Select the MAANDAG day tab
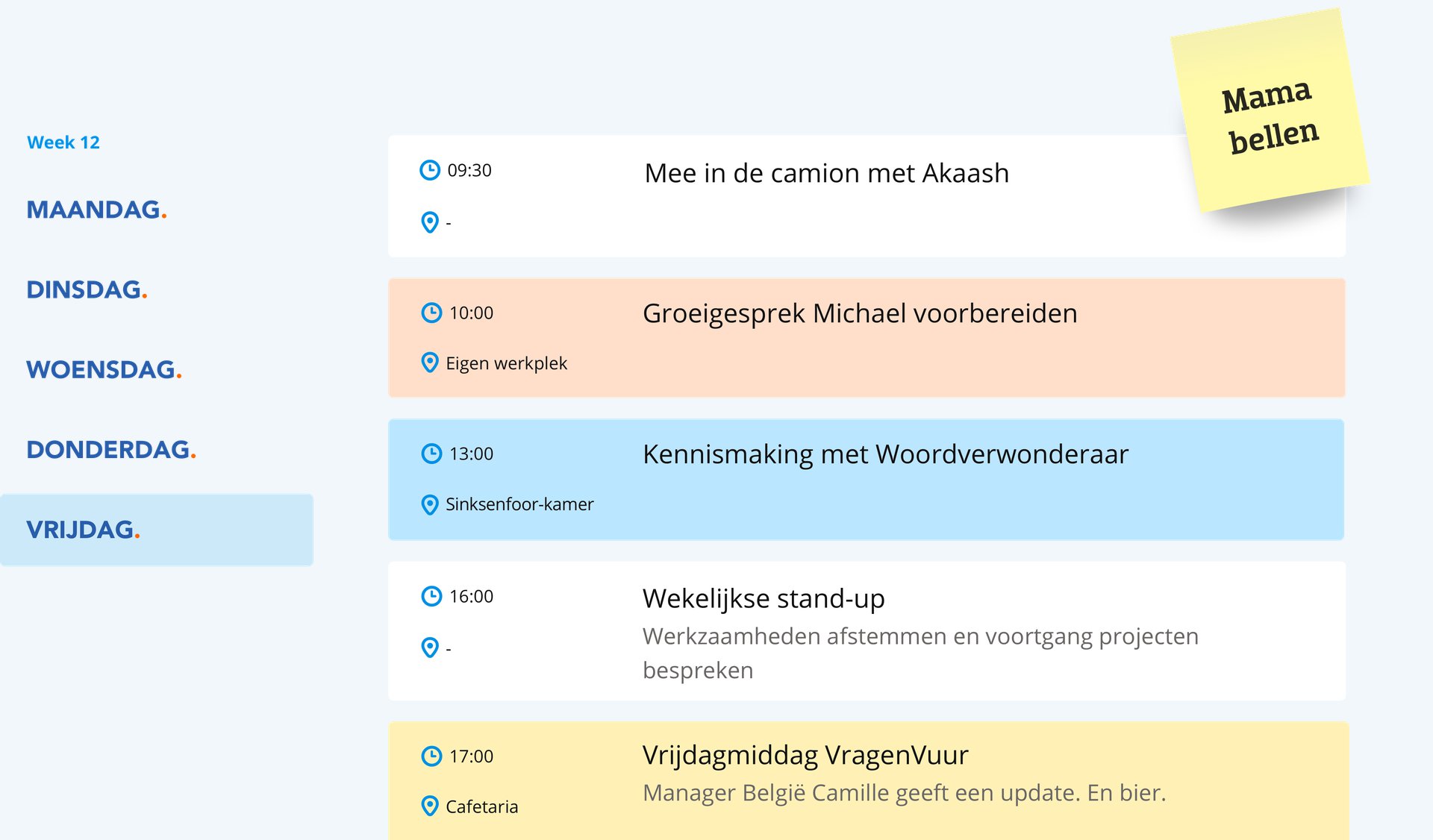The image size is (1433, 840). pos(96,210)
